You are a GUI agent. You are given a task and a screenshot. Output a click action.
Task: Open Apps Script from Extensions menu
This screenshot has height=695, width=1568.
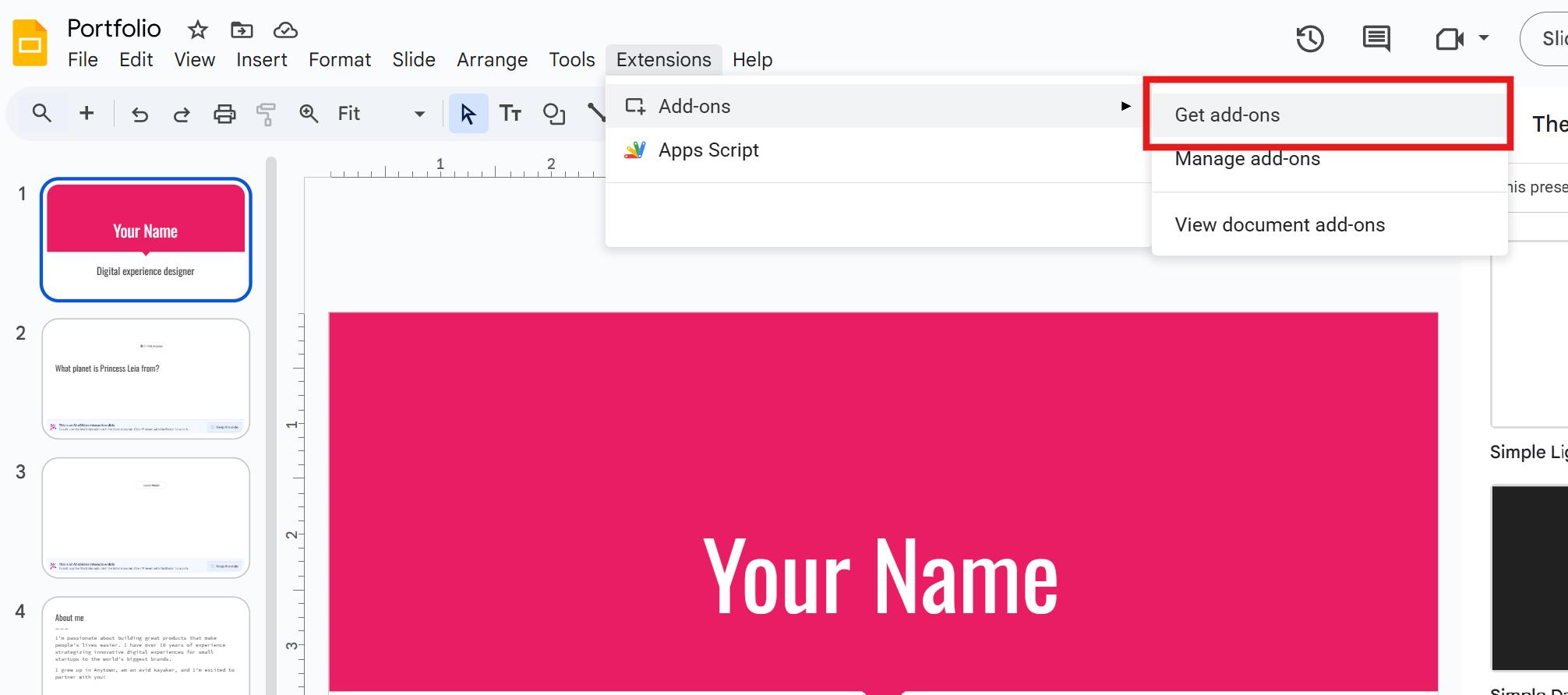pyautogui.click(x=708, y=150)
